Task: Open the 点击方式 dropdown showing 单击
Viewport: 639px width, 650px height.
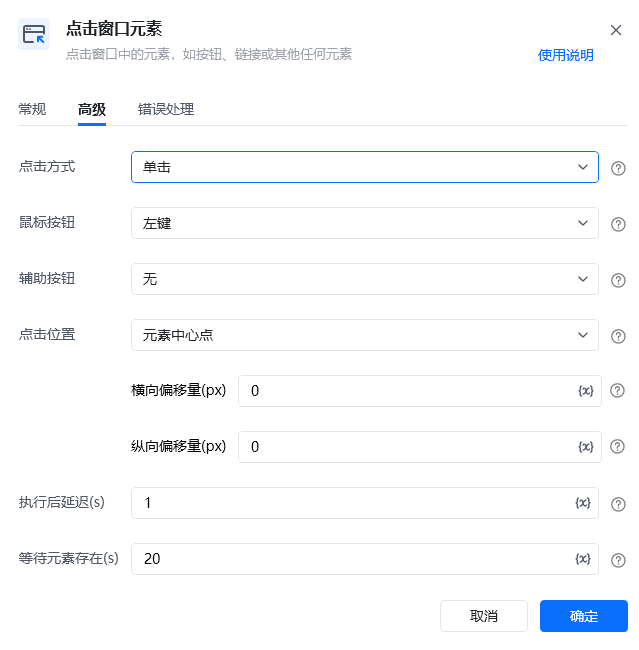Action: 365,167
